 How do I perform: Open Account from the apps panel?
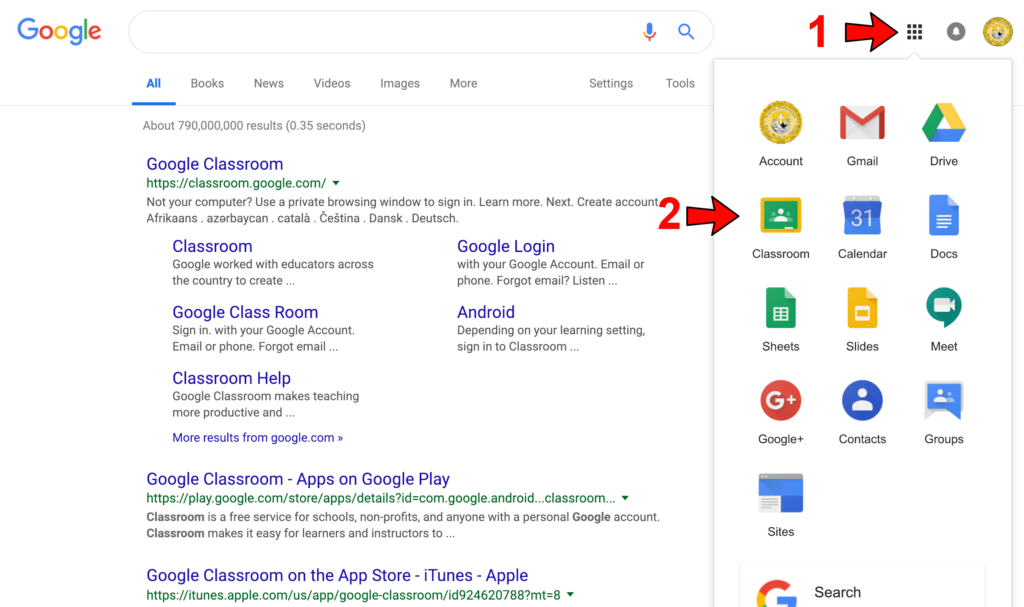coord(780,134)
